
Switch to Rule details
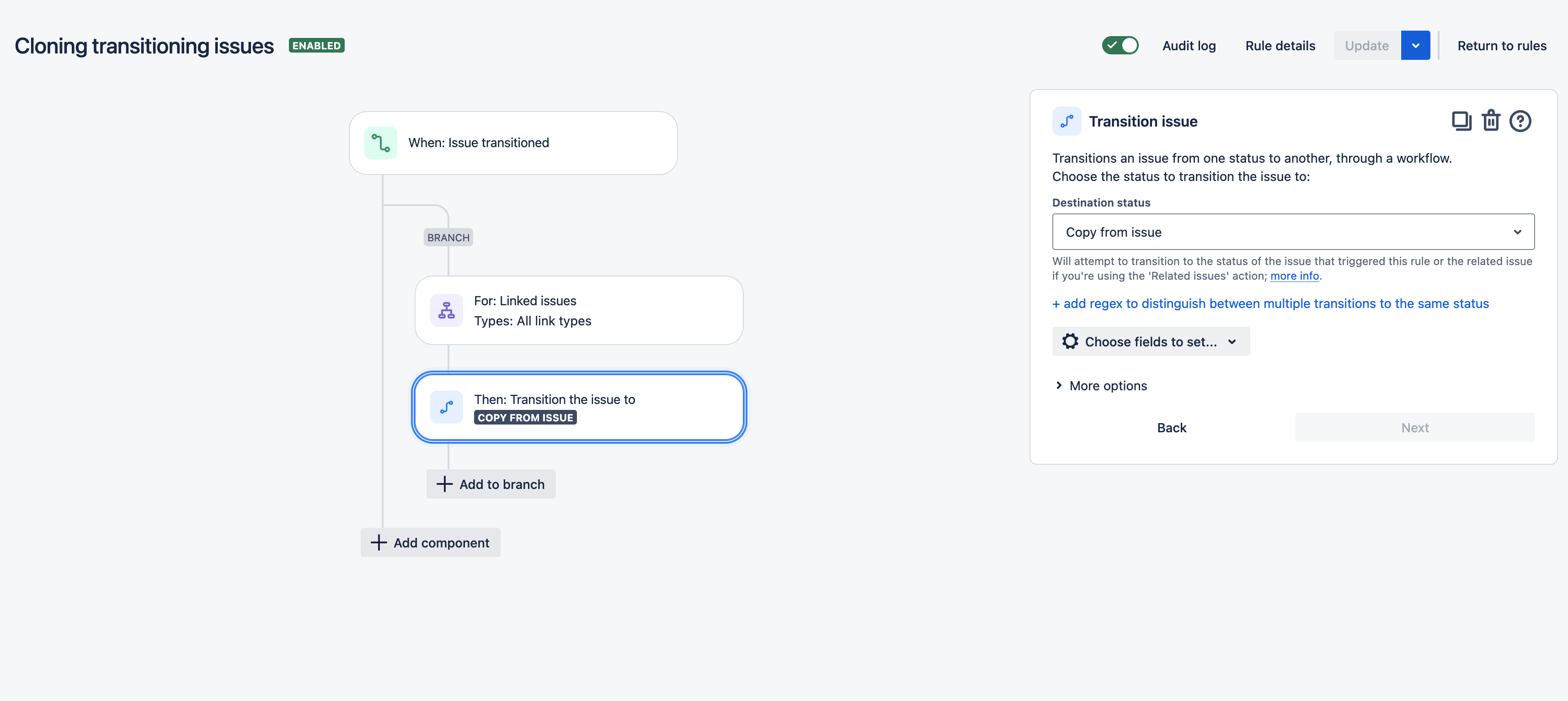(1280, 45)
